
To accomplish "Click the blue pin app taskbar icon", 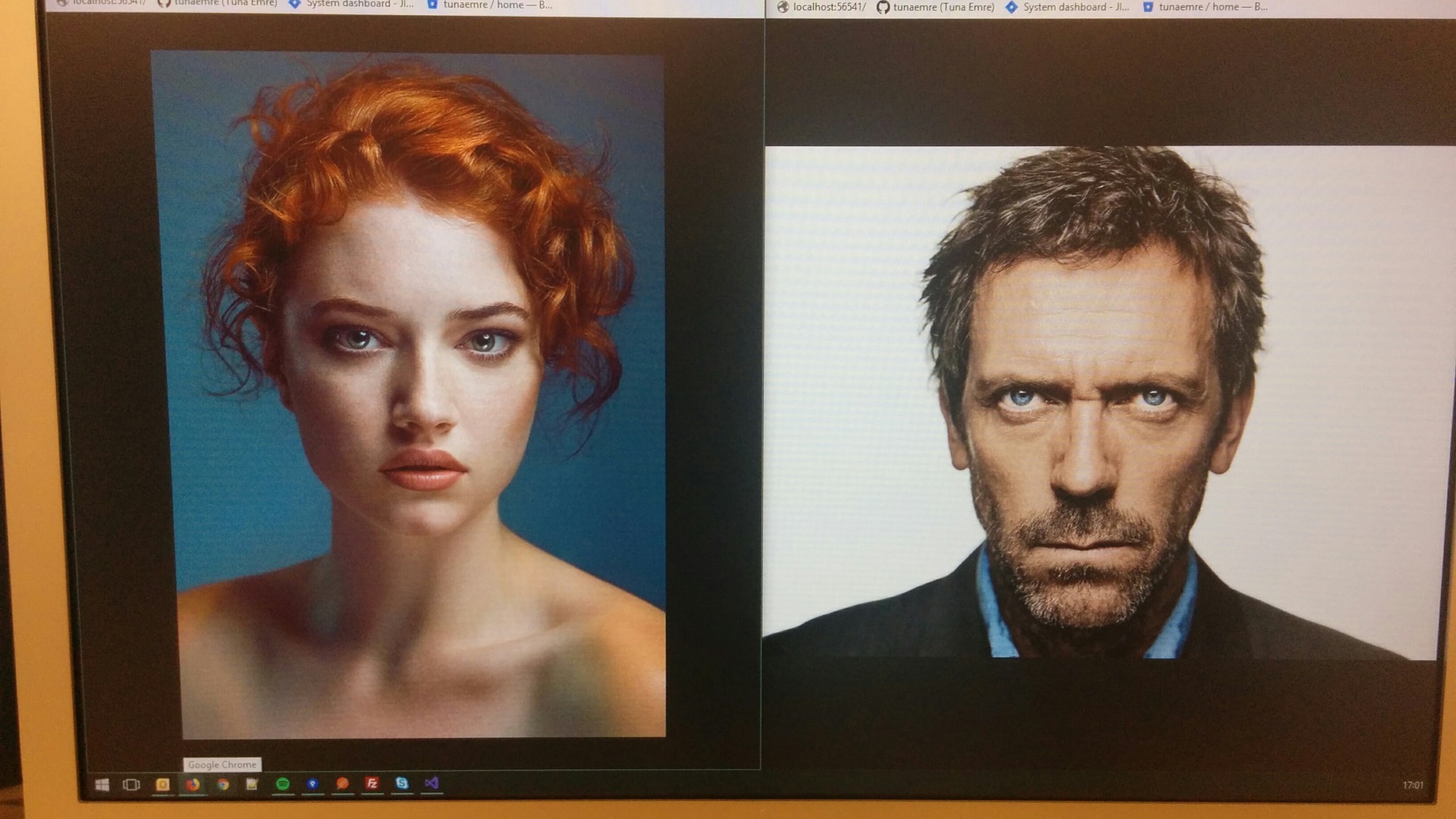I will pyautogui.click(x=312, y=785).
